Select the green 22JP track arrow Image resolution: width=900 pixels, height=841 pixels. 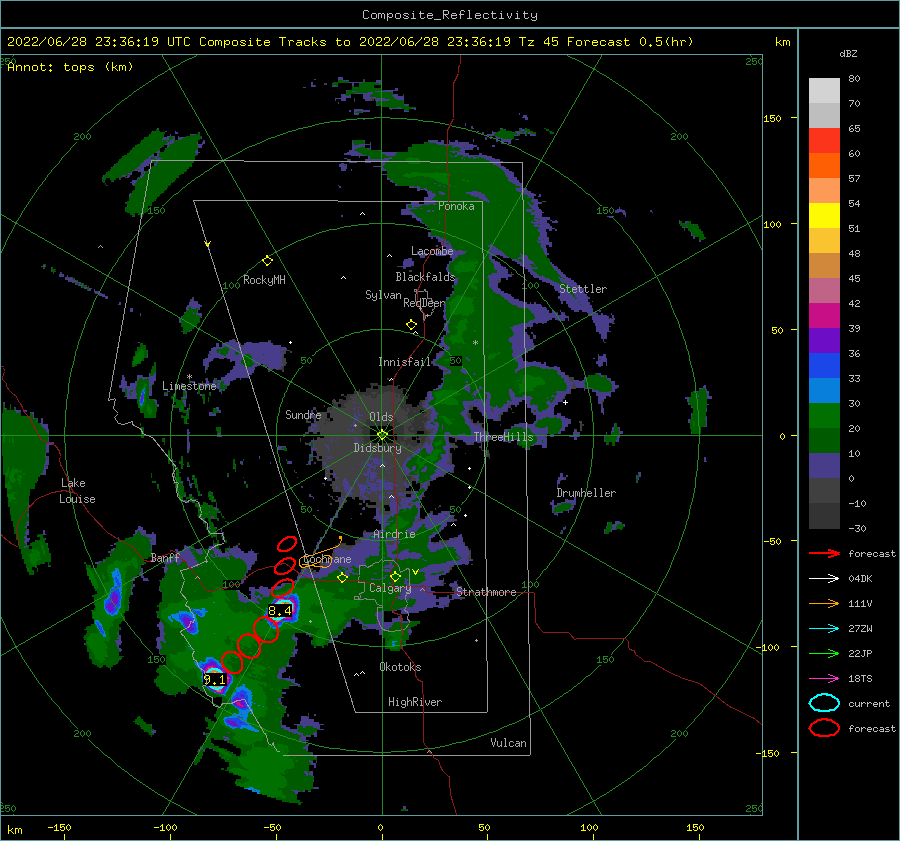coord(824,653)
